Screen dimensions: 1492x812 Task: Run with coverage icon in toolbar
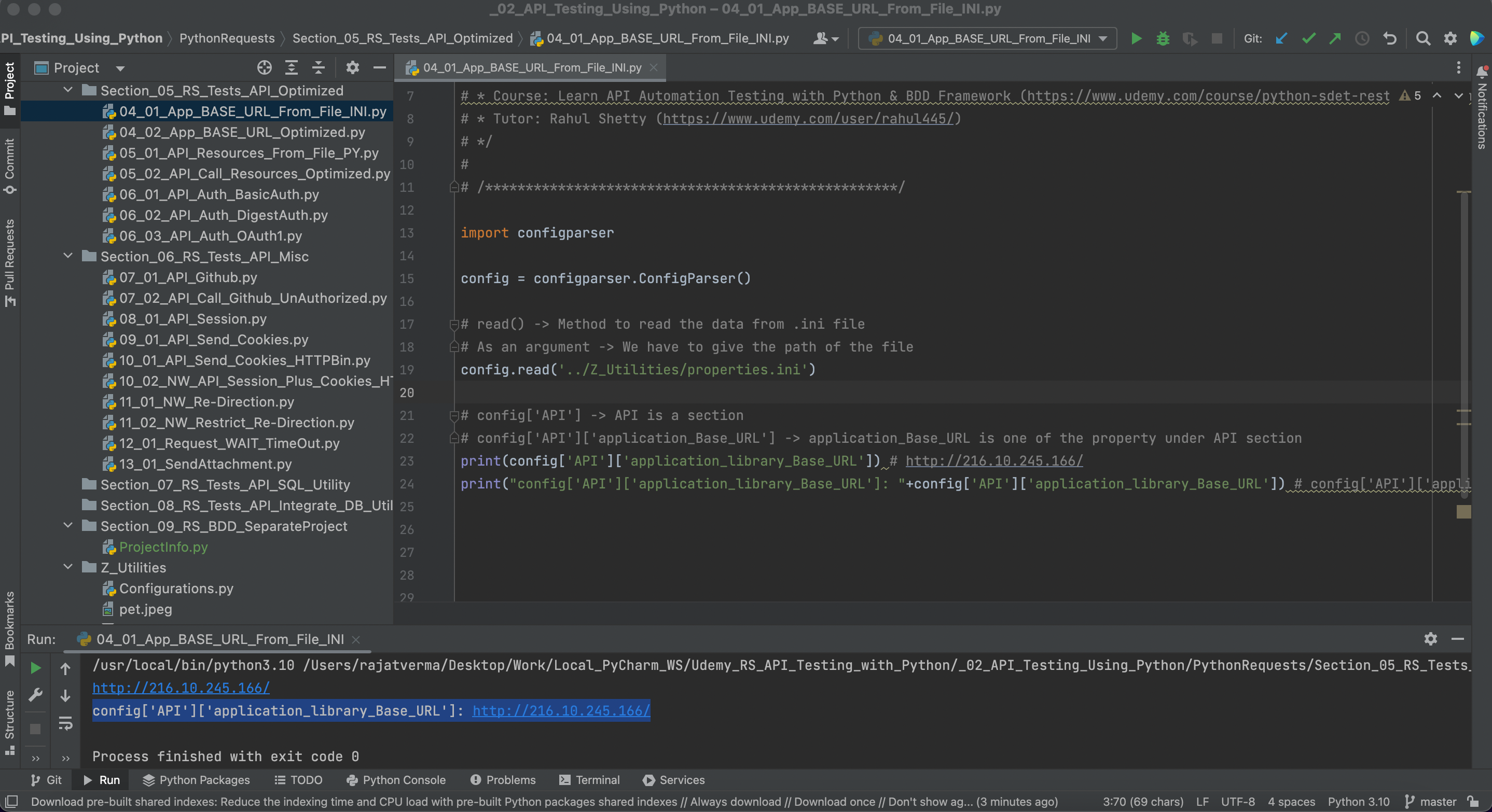click(x=1189, y=38)
